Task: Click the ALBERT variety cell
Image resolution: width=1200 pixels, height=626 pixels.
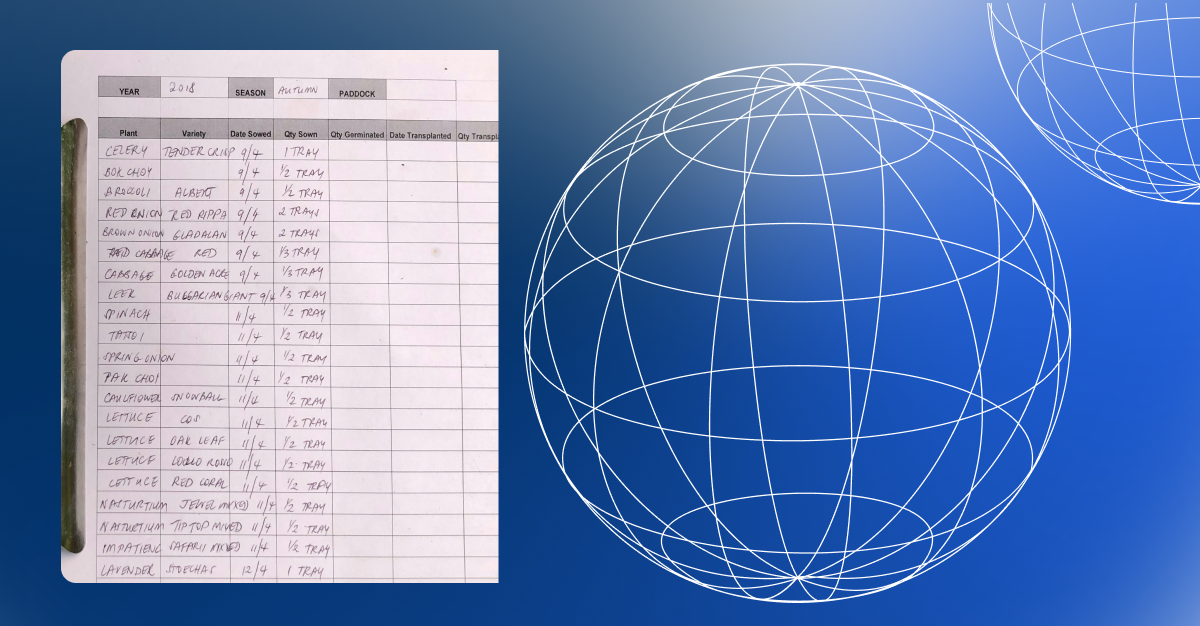Action: (x=193, y=192)
